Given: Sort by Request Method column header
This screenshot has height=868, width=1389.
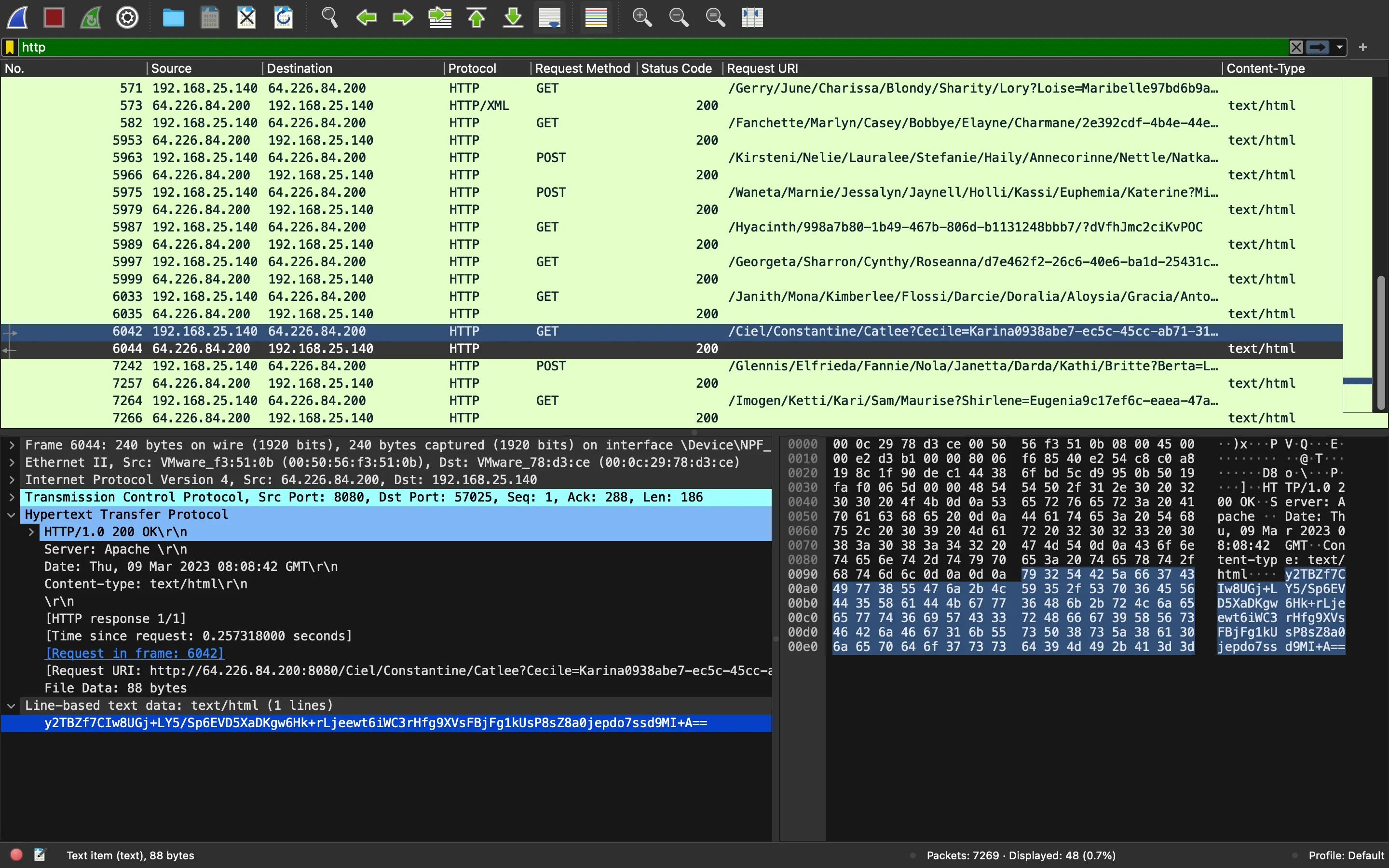Looking at the screenshot, I should click(584, 68).
